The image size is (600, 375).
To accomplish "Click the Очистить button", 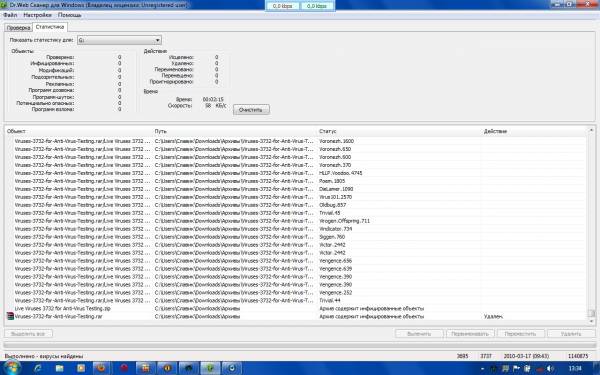I will point(251,110).
